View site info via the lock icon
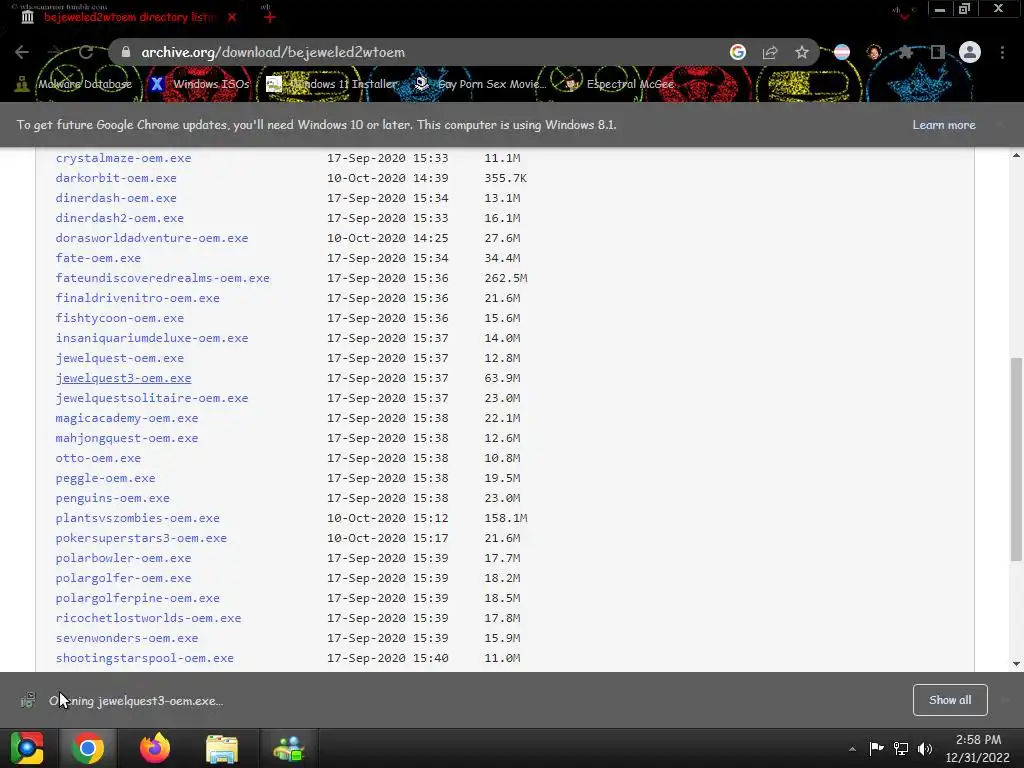1024x768 pixels. 126,52
